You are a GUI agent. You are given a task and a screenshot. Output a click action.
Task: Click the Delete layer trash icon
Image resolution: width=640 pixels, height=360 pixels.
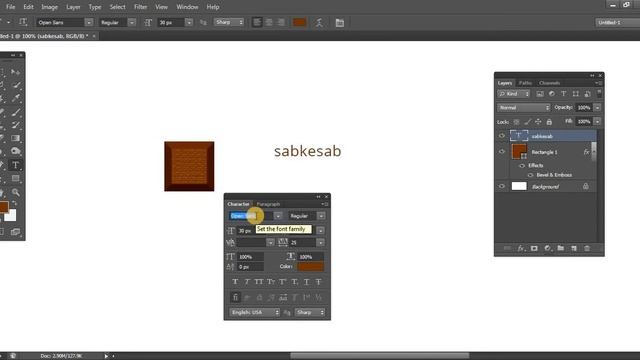tap(587, 248)
